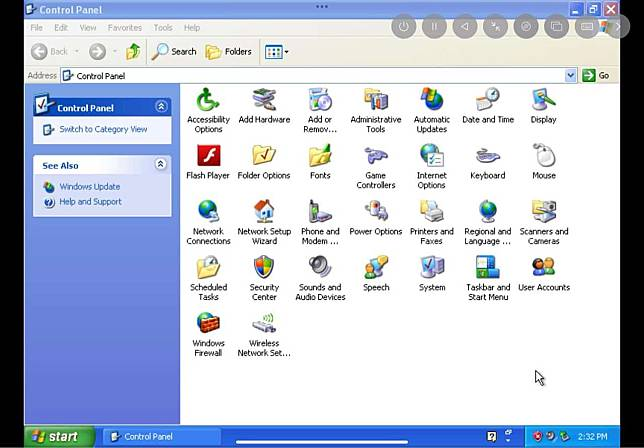Select Sounds and Audio Devices icon

(320, 278)
